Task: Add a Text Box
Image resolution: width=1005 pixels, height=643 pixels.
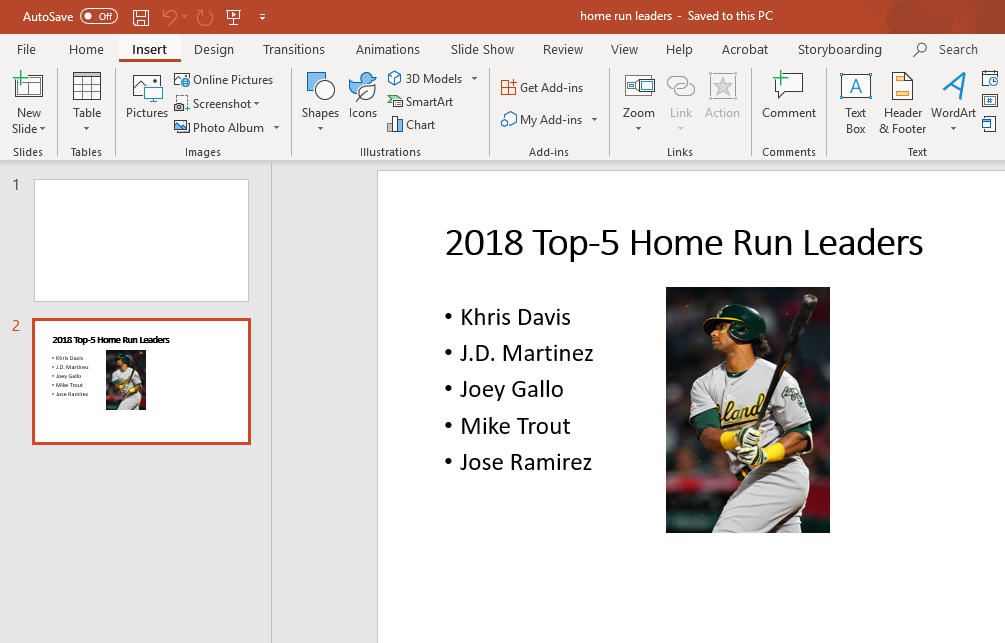Action: [x=855, y=102]
